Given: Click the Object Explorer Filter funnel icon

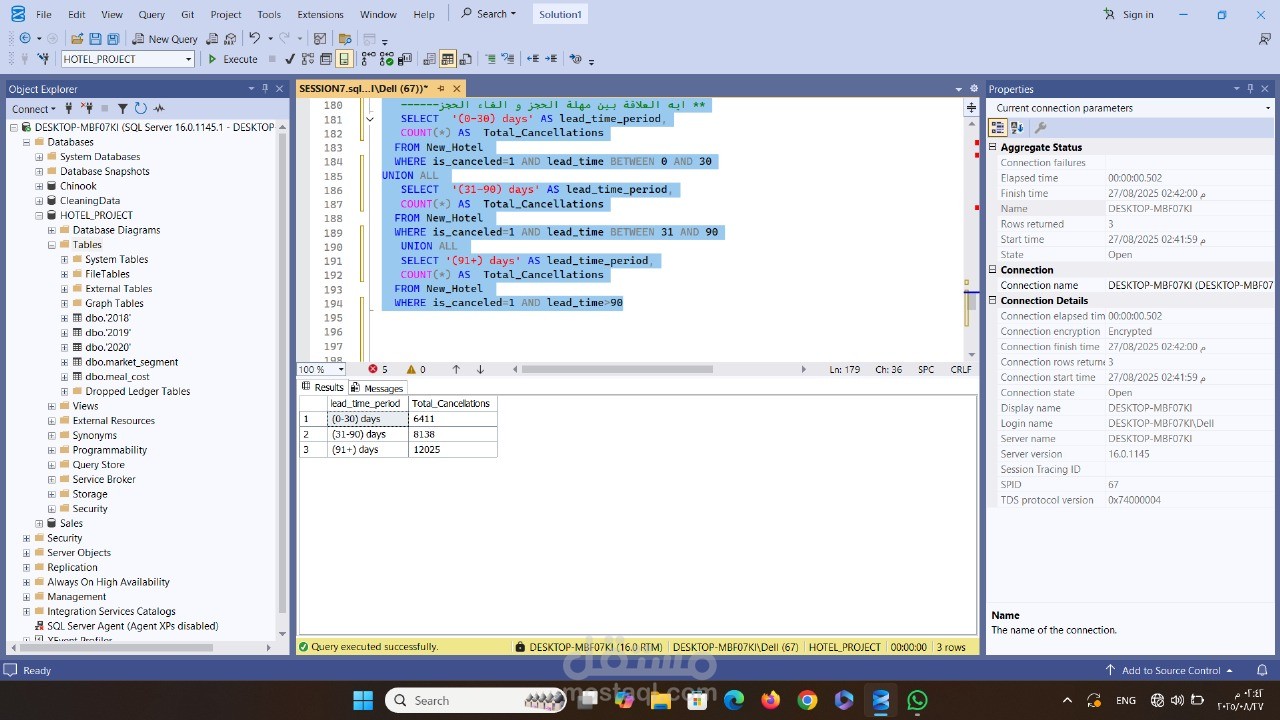Looking at the screenshot, I should tap(122, 108).
